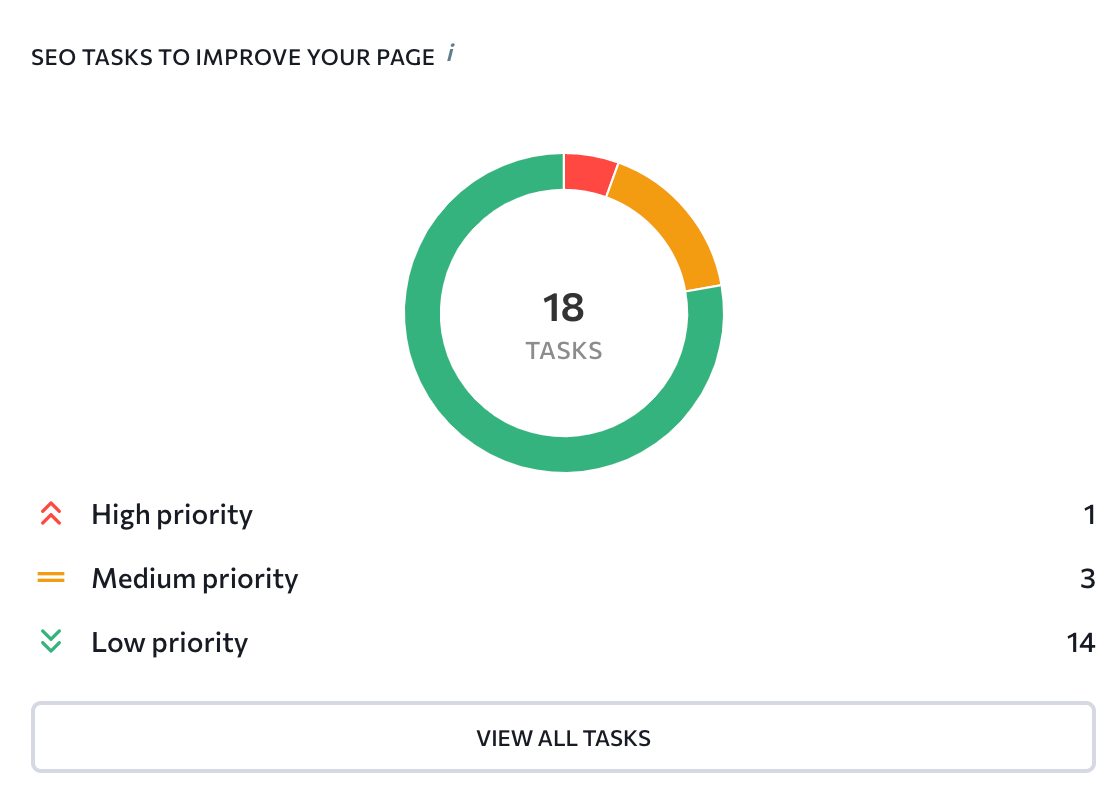Open the View All Tasks button
The width and height of the screenshot is (1118, 808).
pos(563,737)
